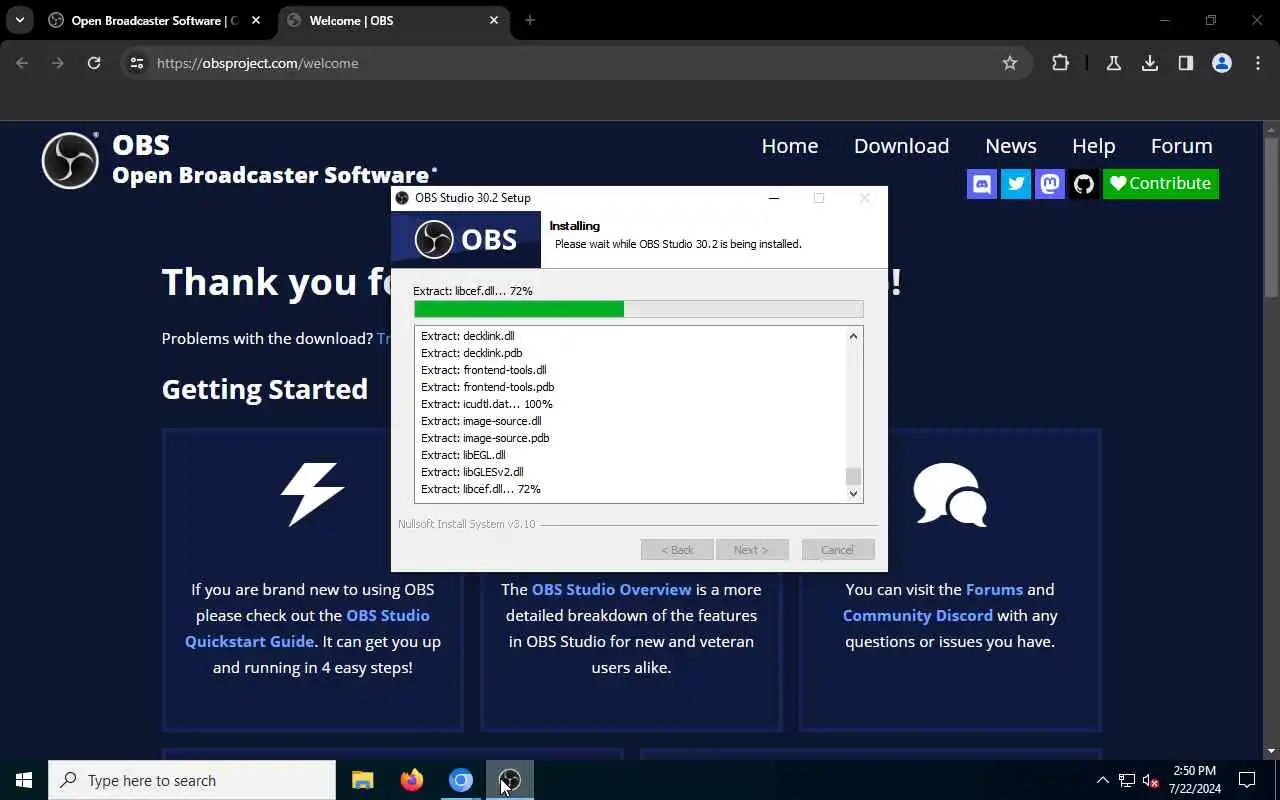
Task: Select OBS installer taskbar icon
Action: (x=510, y=780)
